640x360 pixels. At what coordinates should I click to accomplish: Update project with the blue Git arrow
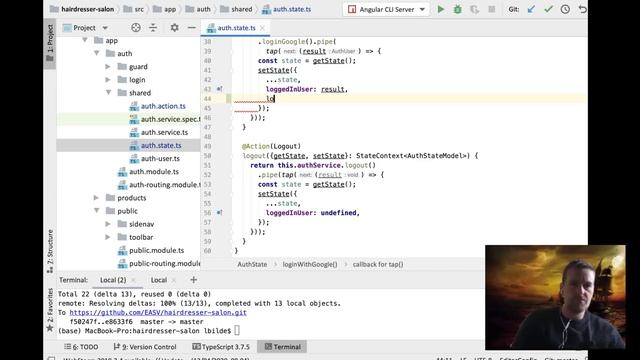(531, 9)
